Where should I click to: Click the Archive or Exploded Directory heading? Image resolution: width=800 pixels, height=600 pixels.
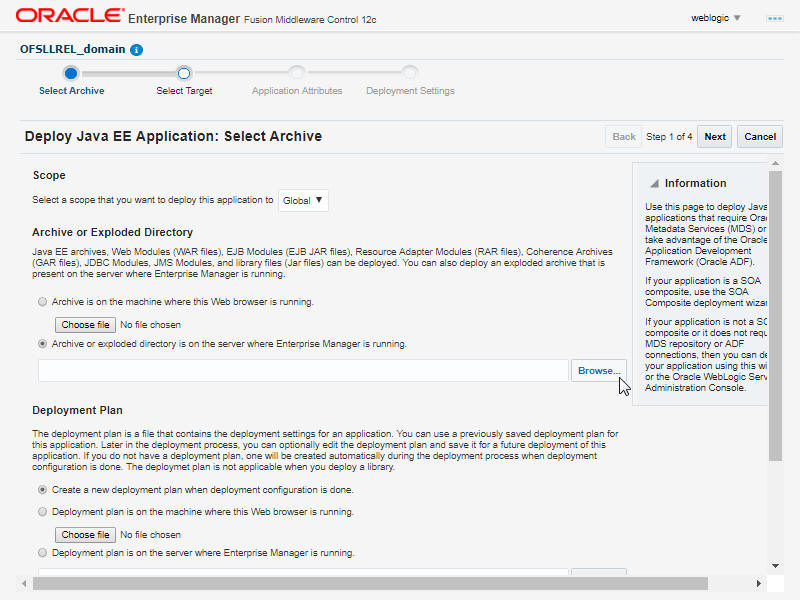tap(113, 232)
